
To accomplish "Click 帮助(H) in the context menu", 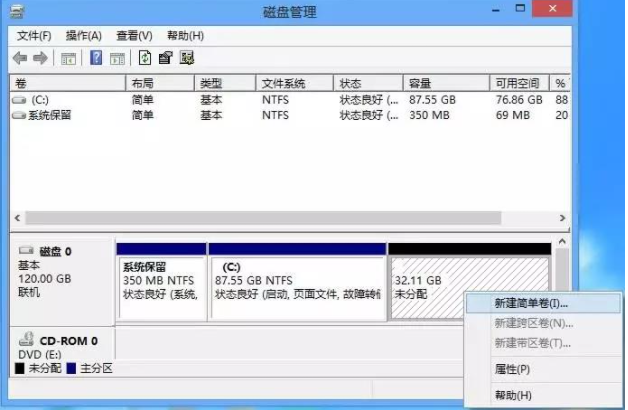I will point(512,394).
